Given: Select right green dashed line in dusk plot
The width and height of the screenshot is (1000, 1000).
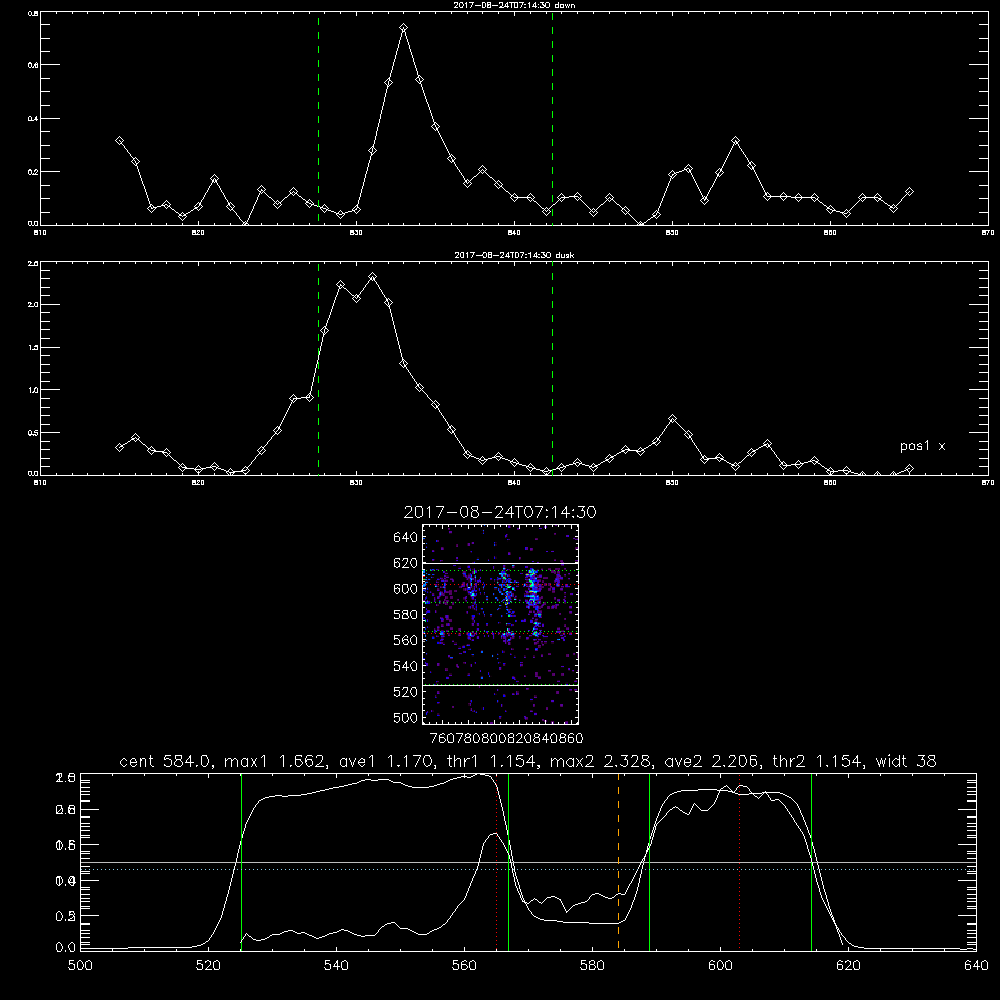Looking at the screenshot, I should point(552,369).
